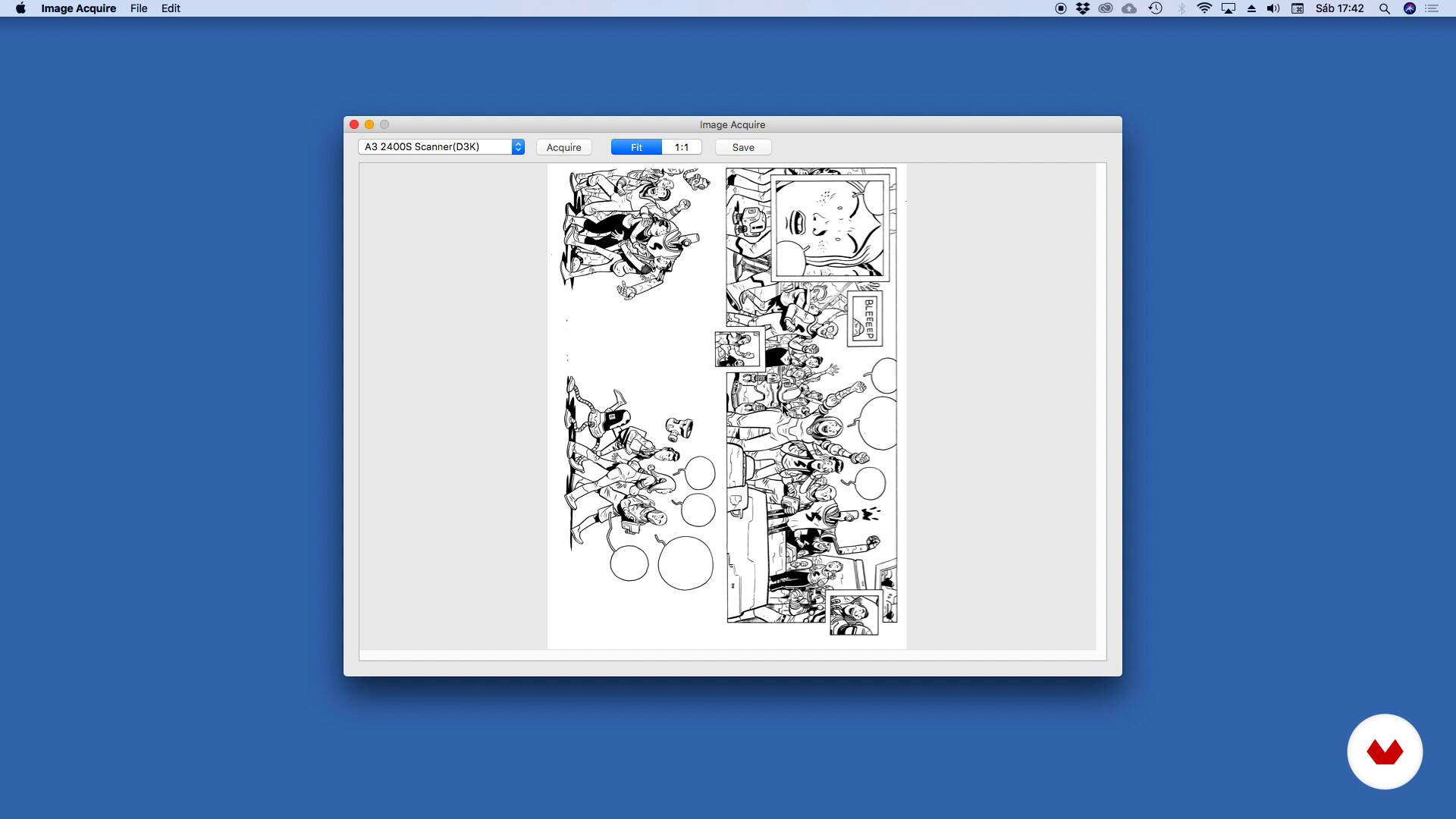
Task: Open the Wi-Fi status menu
Action: click(x=1204, y=8)
